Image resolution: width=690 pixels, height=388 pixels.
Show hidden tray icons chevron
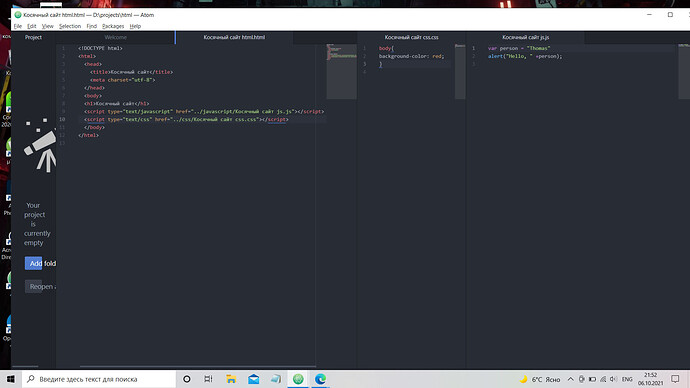(x=570, y=379)
